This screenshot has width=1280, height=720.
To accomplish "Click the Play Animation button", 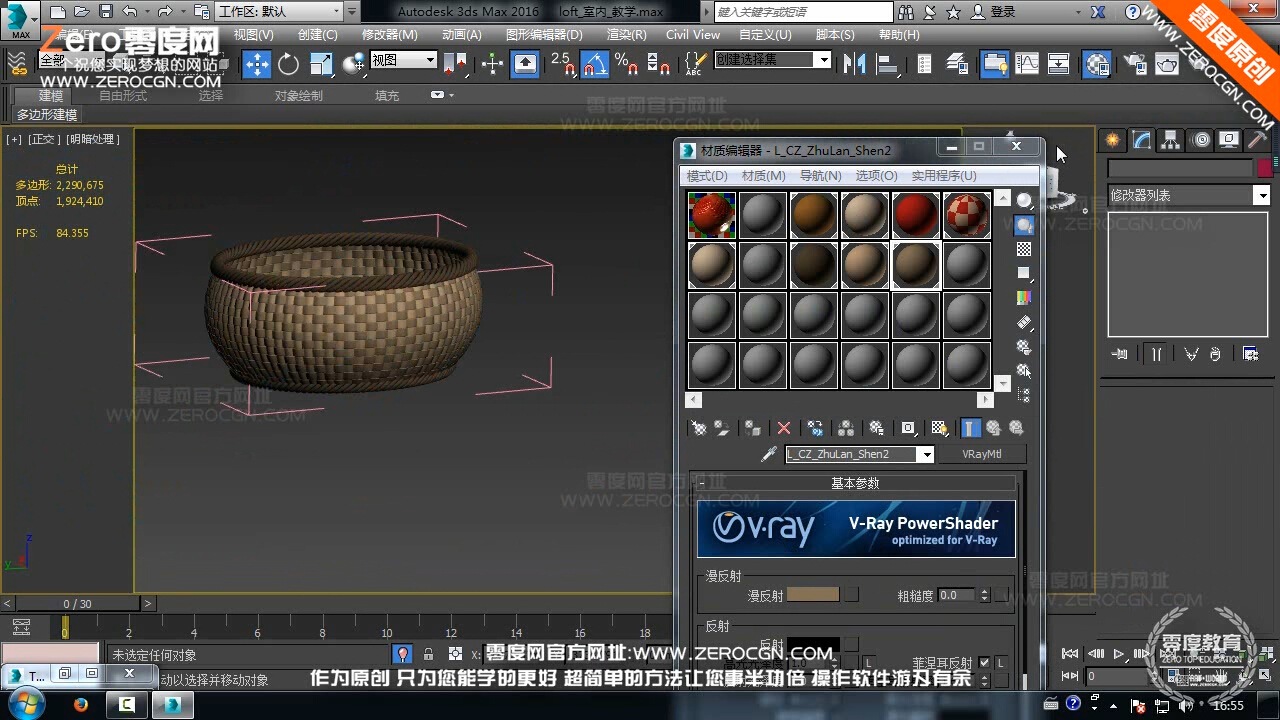I will pyautogui.click(x=1119, y=654).
